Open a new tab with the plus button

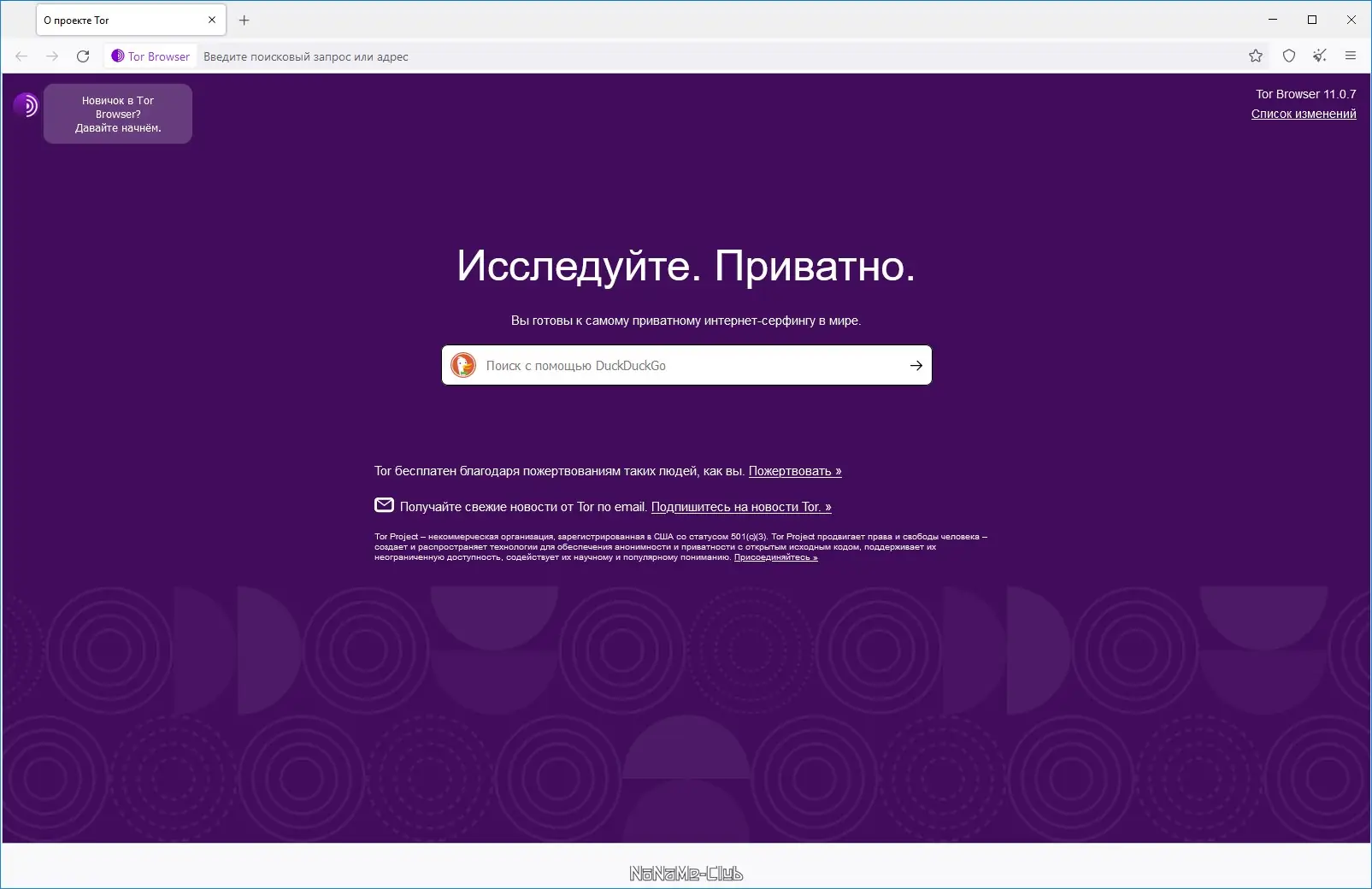click(x=244, y=21)
